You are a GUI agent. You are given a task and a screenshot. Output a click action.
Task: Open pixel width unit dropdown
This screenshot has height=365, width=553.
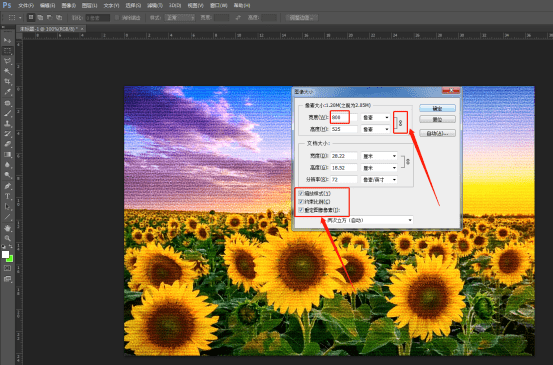point(375,117)
